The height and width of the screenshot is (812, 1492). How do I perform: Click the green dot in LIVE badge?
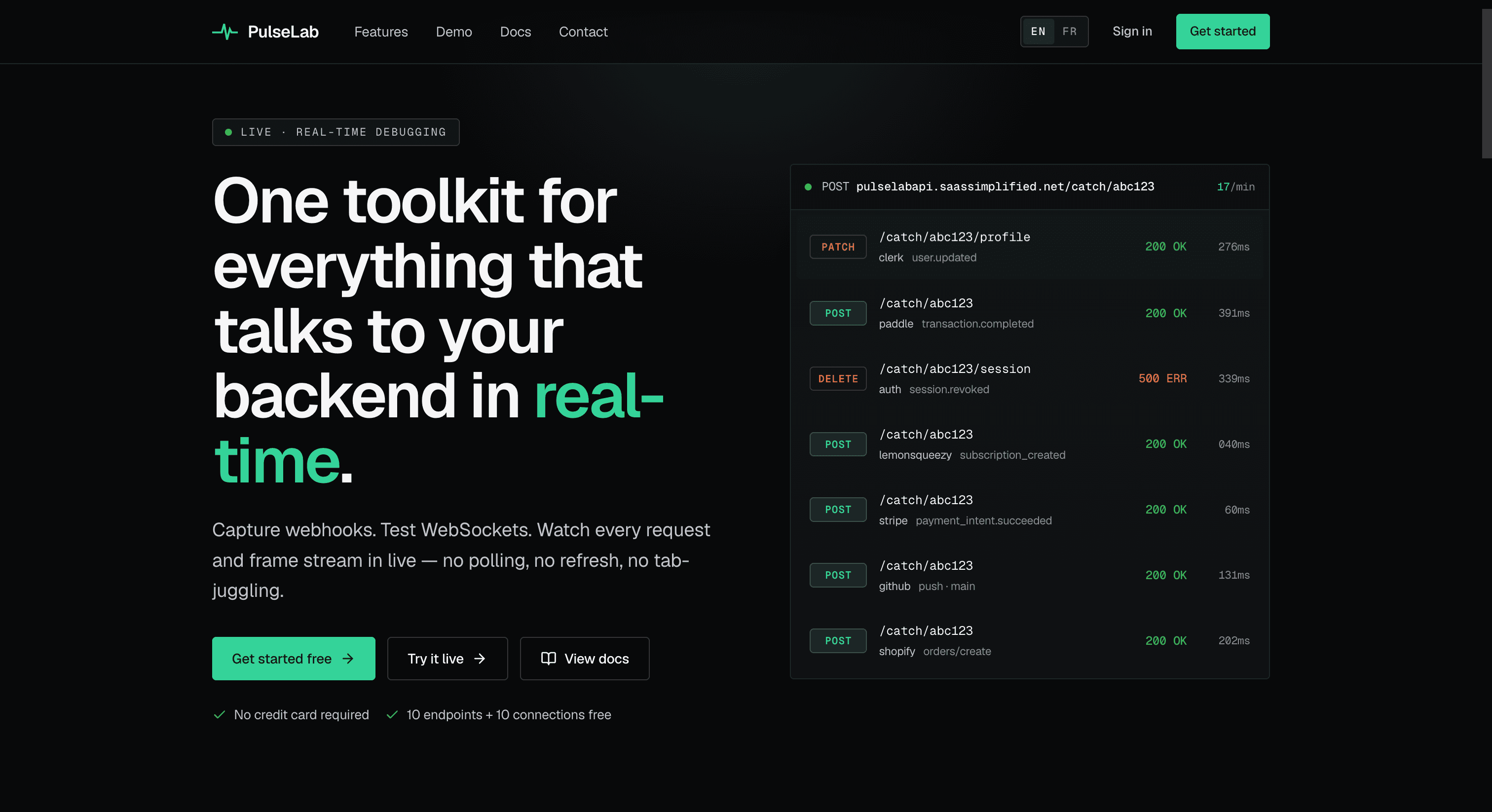coord(228,132)
